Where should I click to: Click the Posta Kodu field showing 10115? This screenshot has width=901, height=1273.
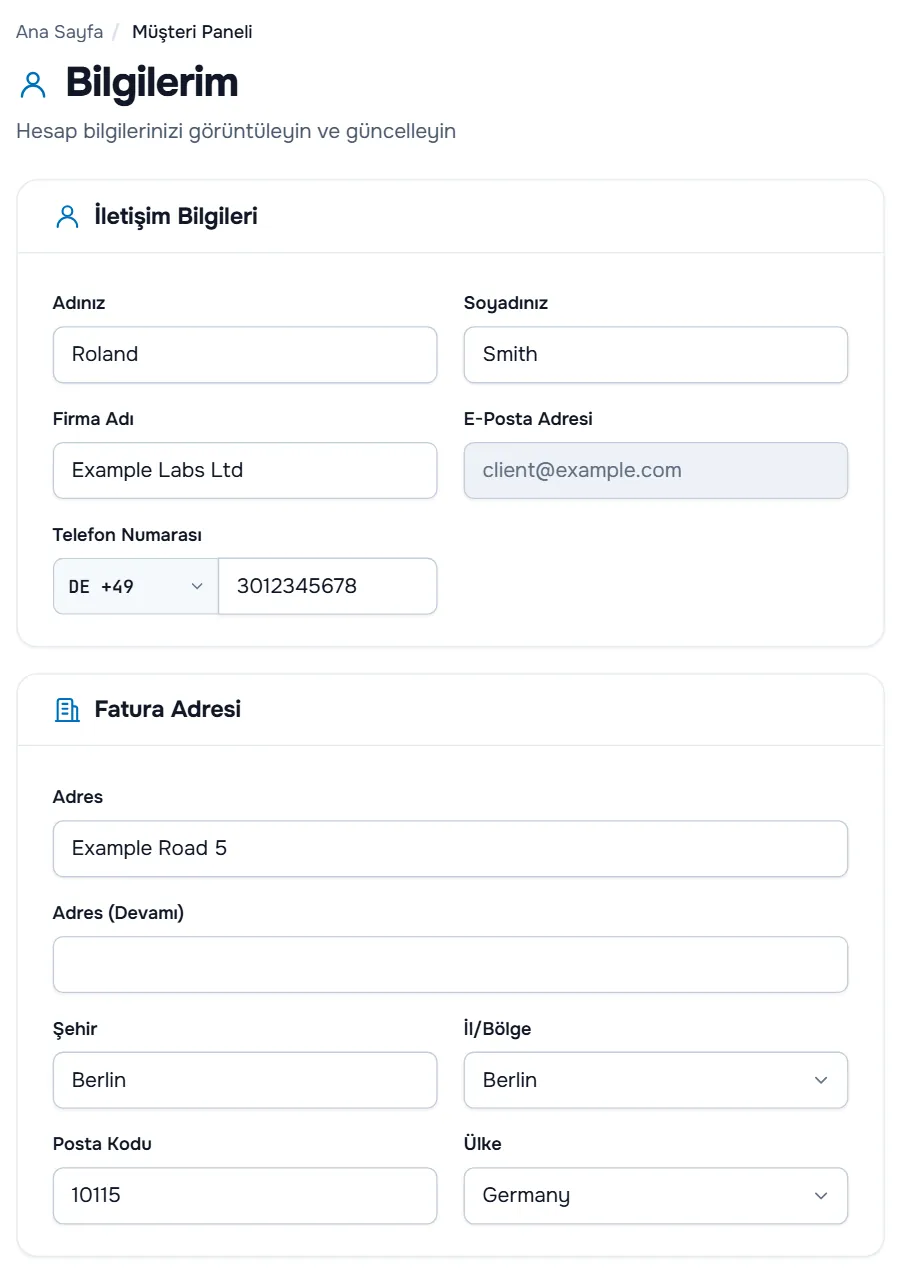coord(245,1196)
